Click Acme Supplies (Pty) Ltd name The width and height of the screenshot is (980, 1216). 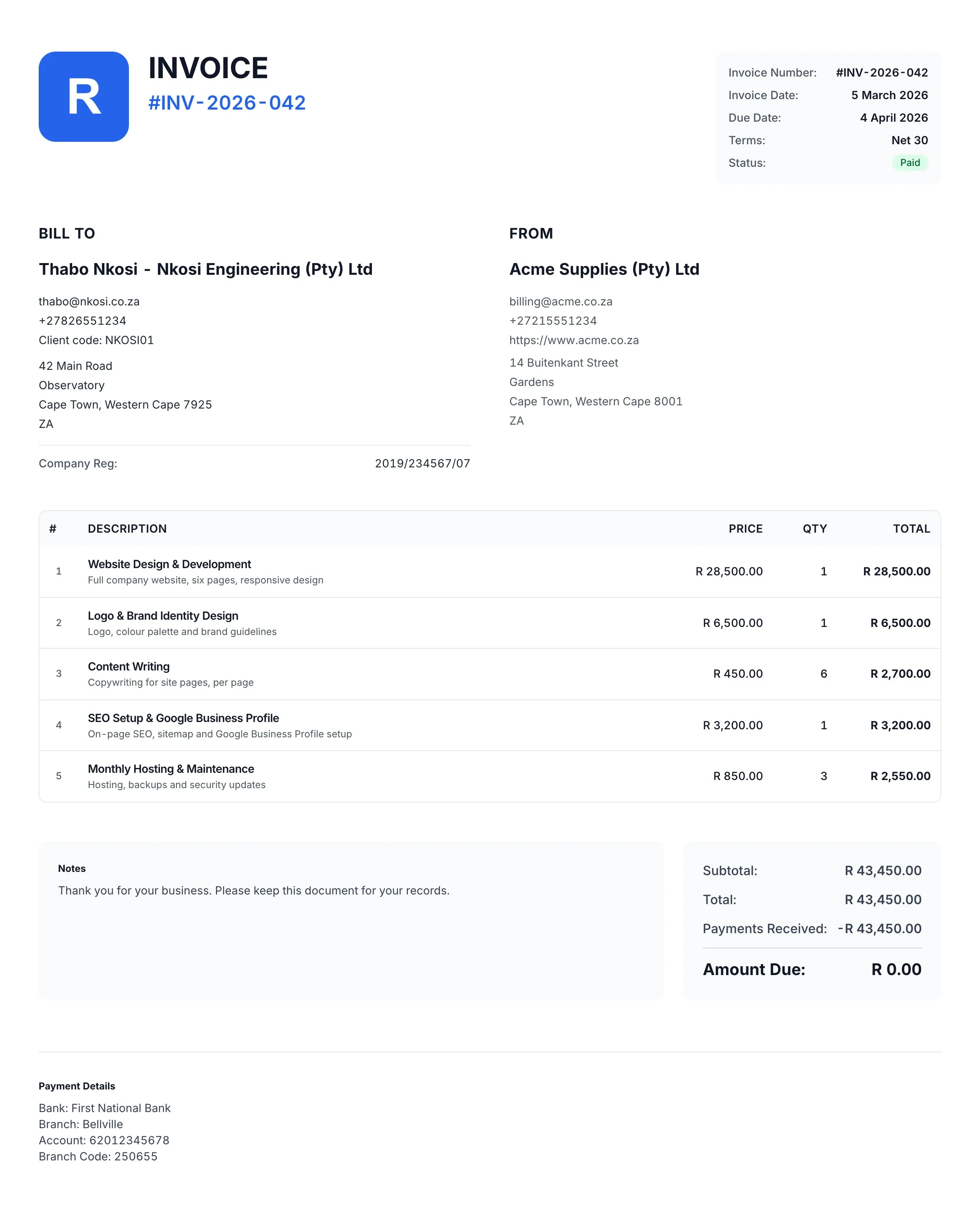(x=604, y=269)
